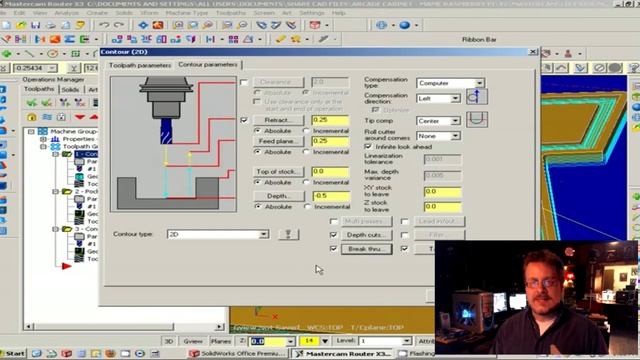
Task: Click the Retract button
Action: click(279, 120)
